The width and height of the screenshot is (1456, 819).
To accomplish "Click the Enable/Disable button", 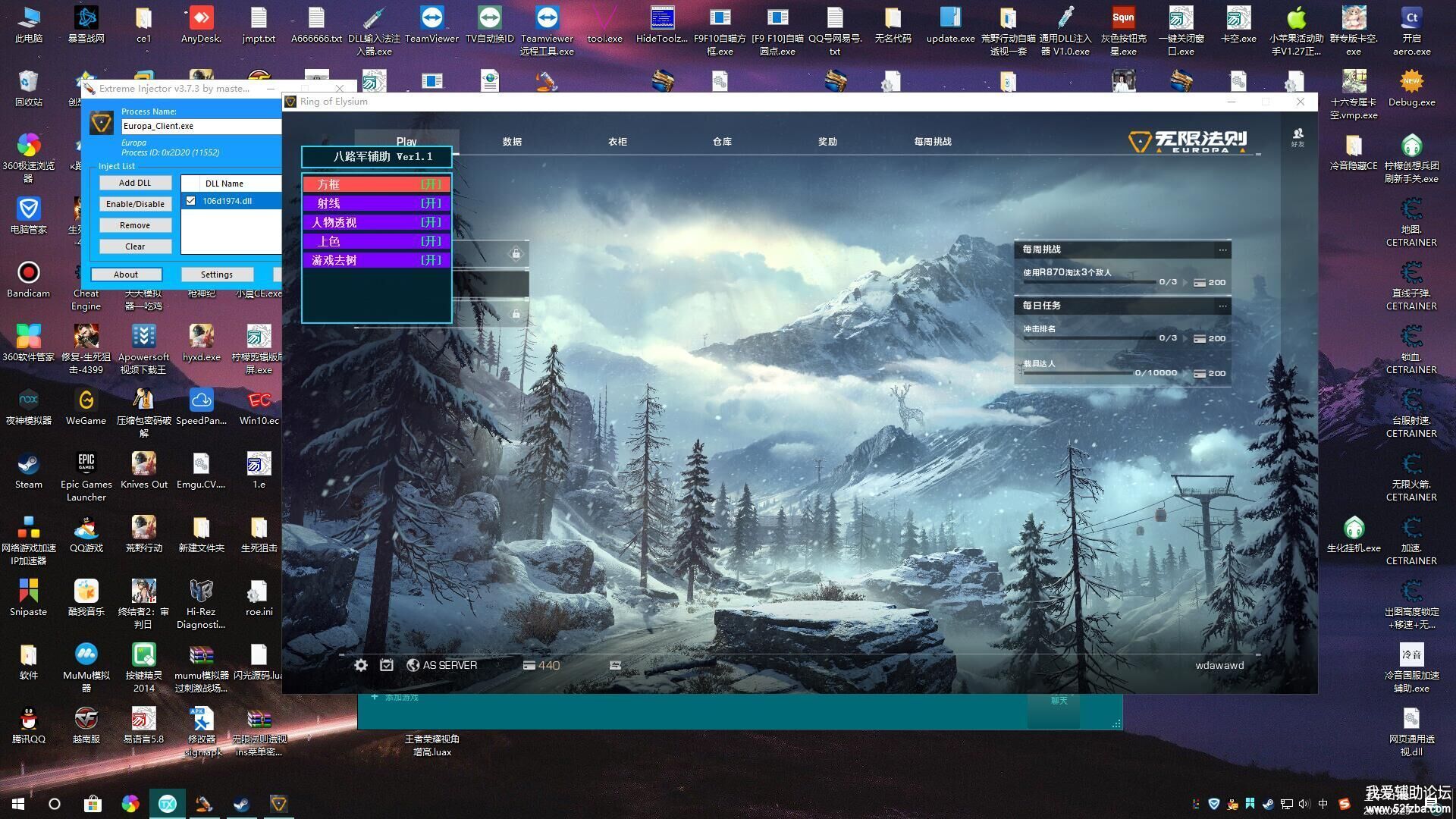I will [135, 204].
